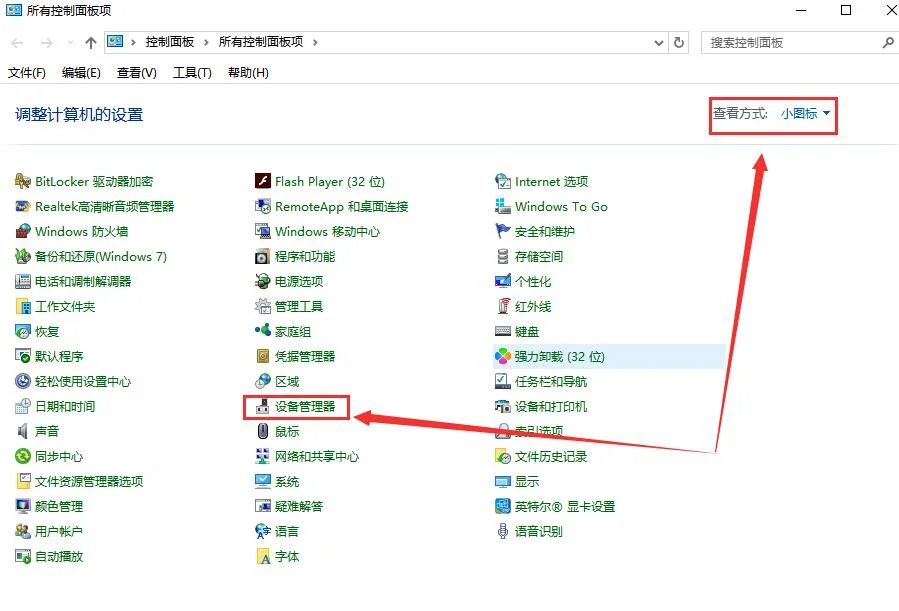Click the up one level arrow button
The width and height of the screenshot is (899, 611).
[x=91, y=43]
